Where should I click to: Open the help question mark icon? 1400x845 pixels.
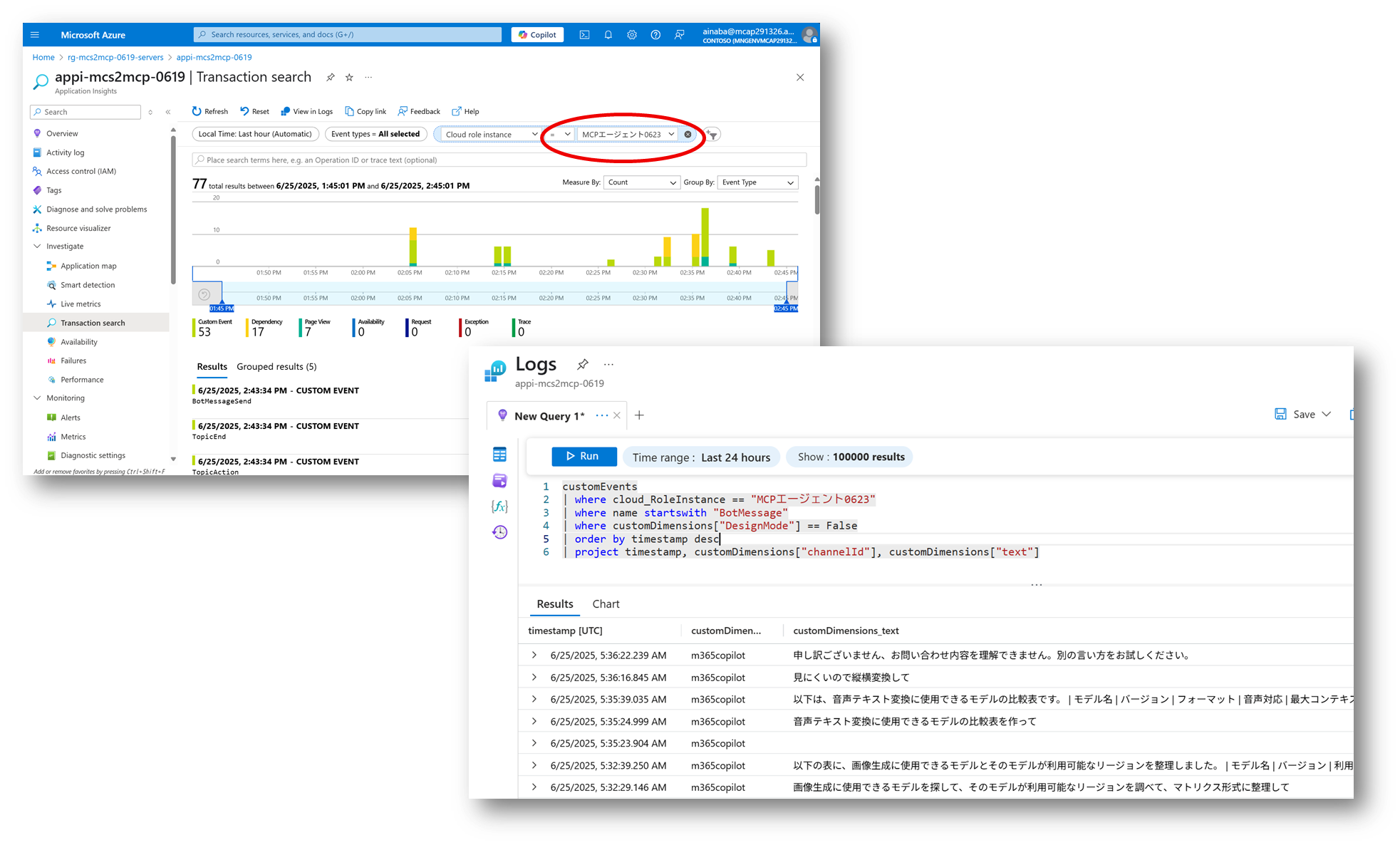coord(655,35)
